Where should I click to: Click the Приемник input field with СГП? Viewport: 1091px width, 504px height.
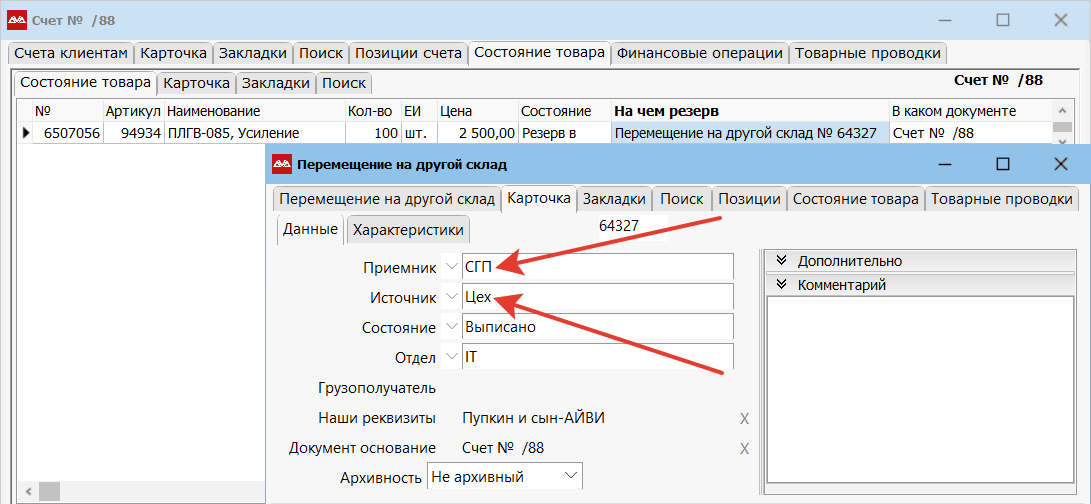pyautogui.click(x=596, y=267)
